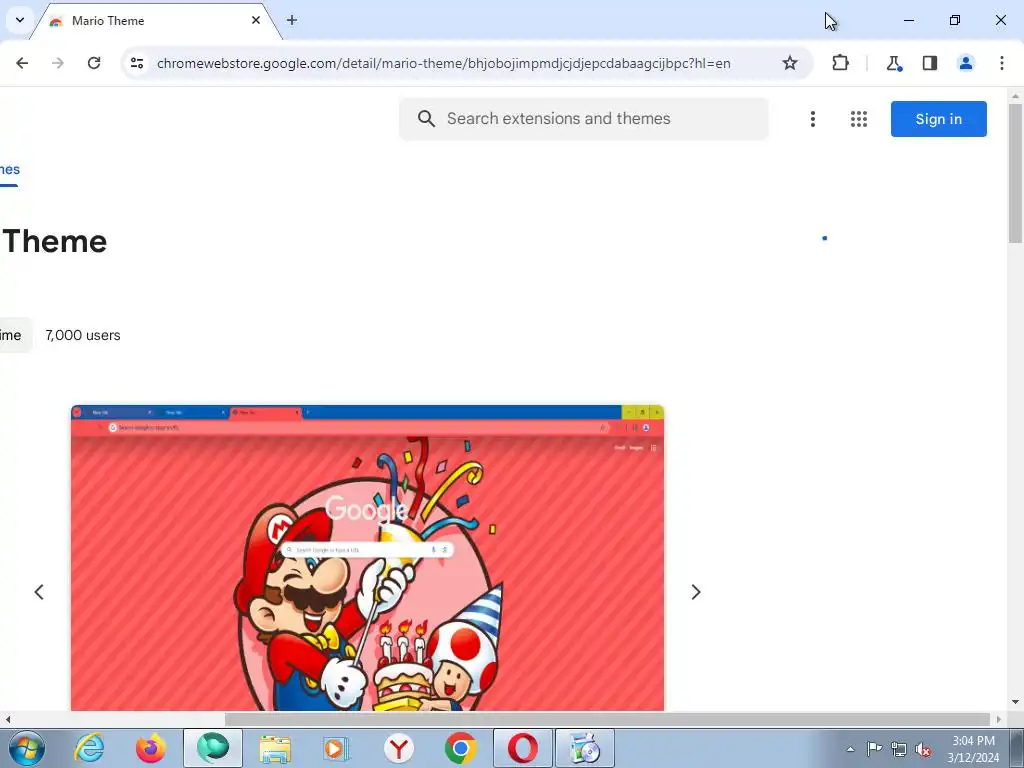Open Windows Media Player from the taskbar
Image resolution: width=1024 pixels, height=768 pixels.
click(x=337, y=748)
